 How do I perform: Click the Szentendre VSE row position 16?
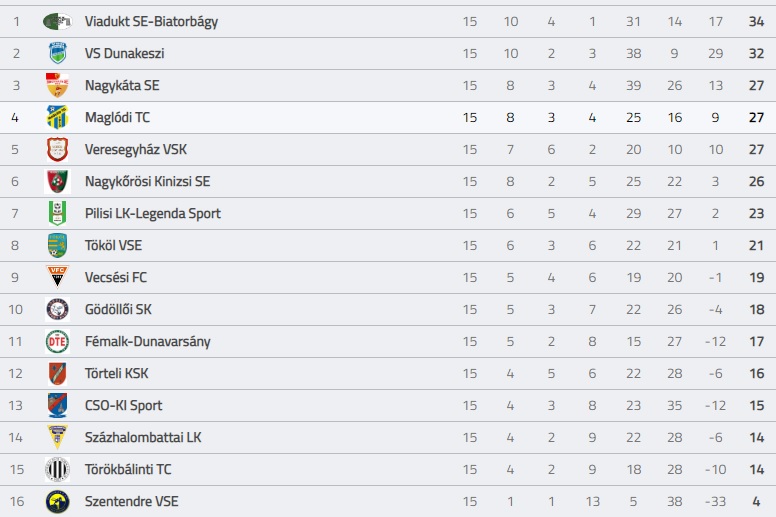click(16, 502)
